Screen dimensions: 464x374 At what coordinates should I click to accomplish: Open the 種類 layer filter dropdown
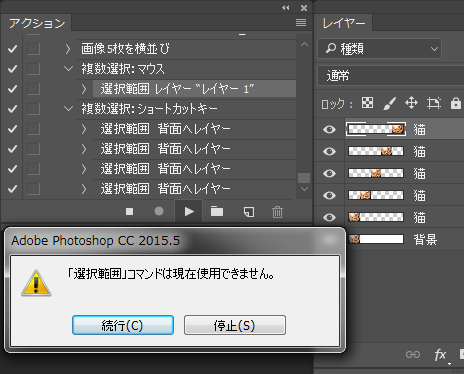coord(380,49)
